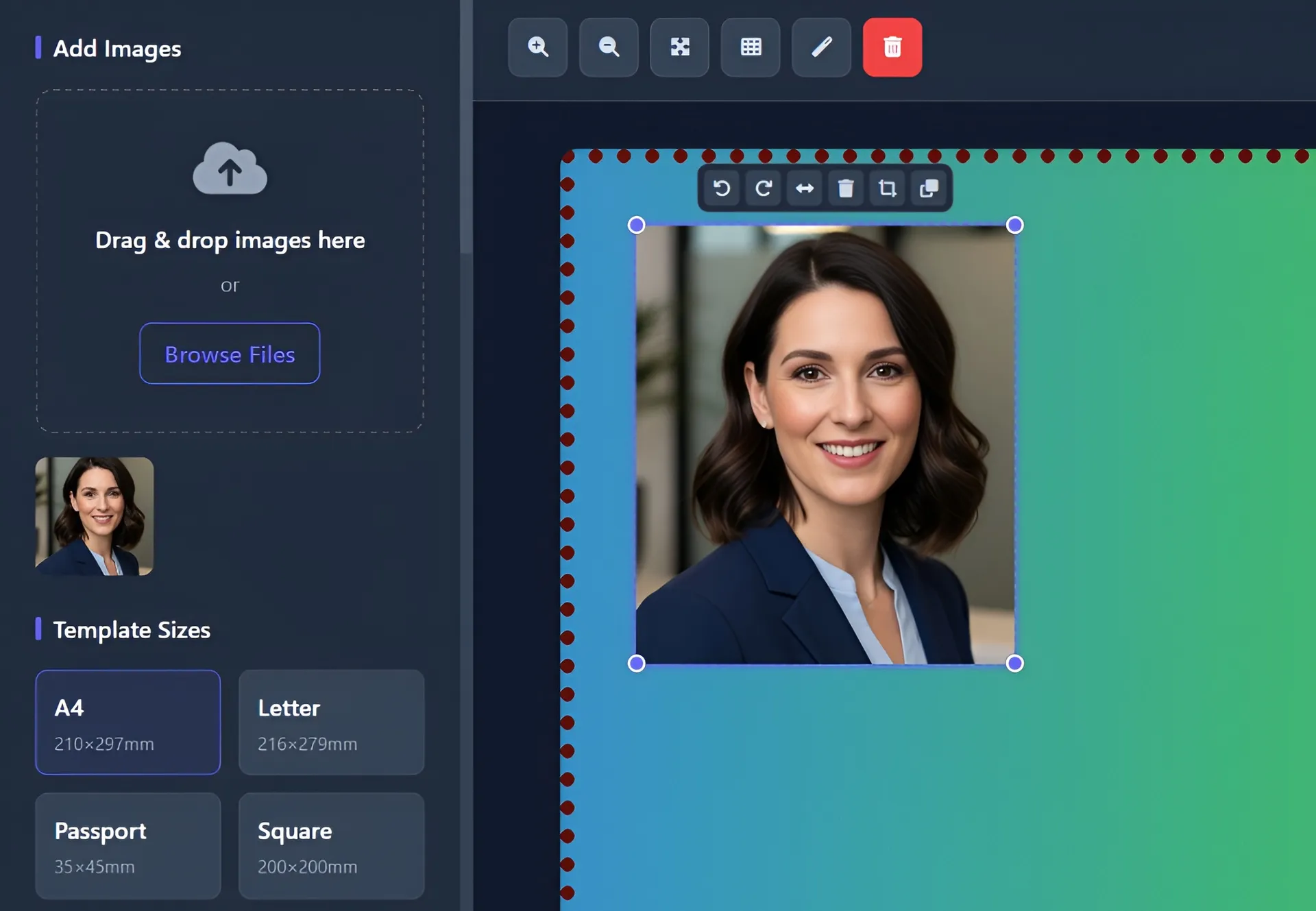Rotate the photo counterclockwise
This screenshot has width=1316, height=911.
721,189
